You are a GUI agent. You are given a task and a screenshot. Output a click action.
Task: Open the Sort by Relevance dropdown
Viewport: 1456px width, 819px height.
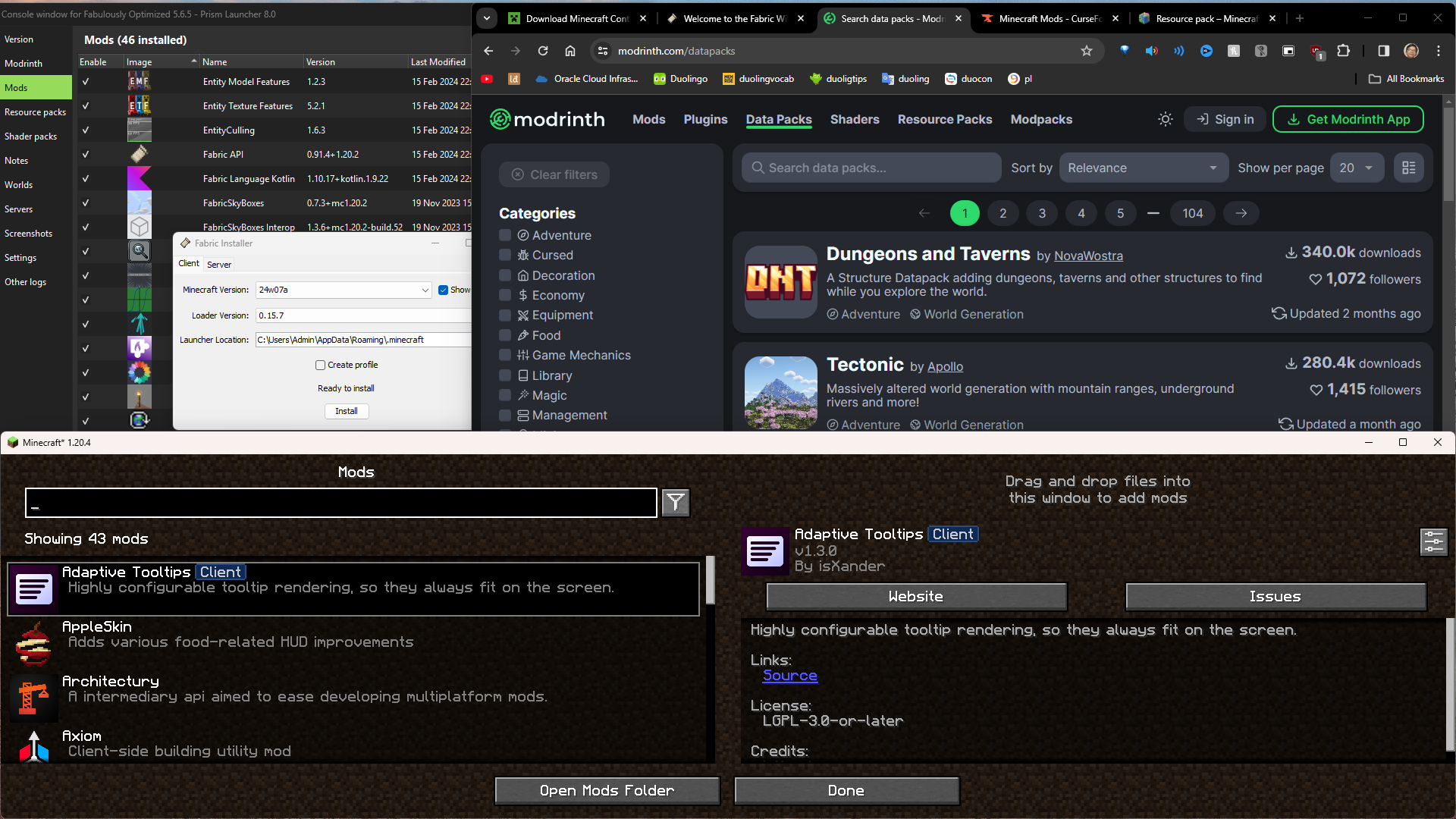(1144, 168)
